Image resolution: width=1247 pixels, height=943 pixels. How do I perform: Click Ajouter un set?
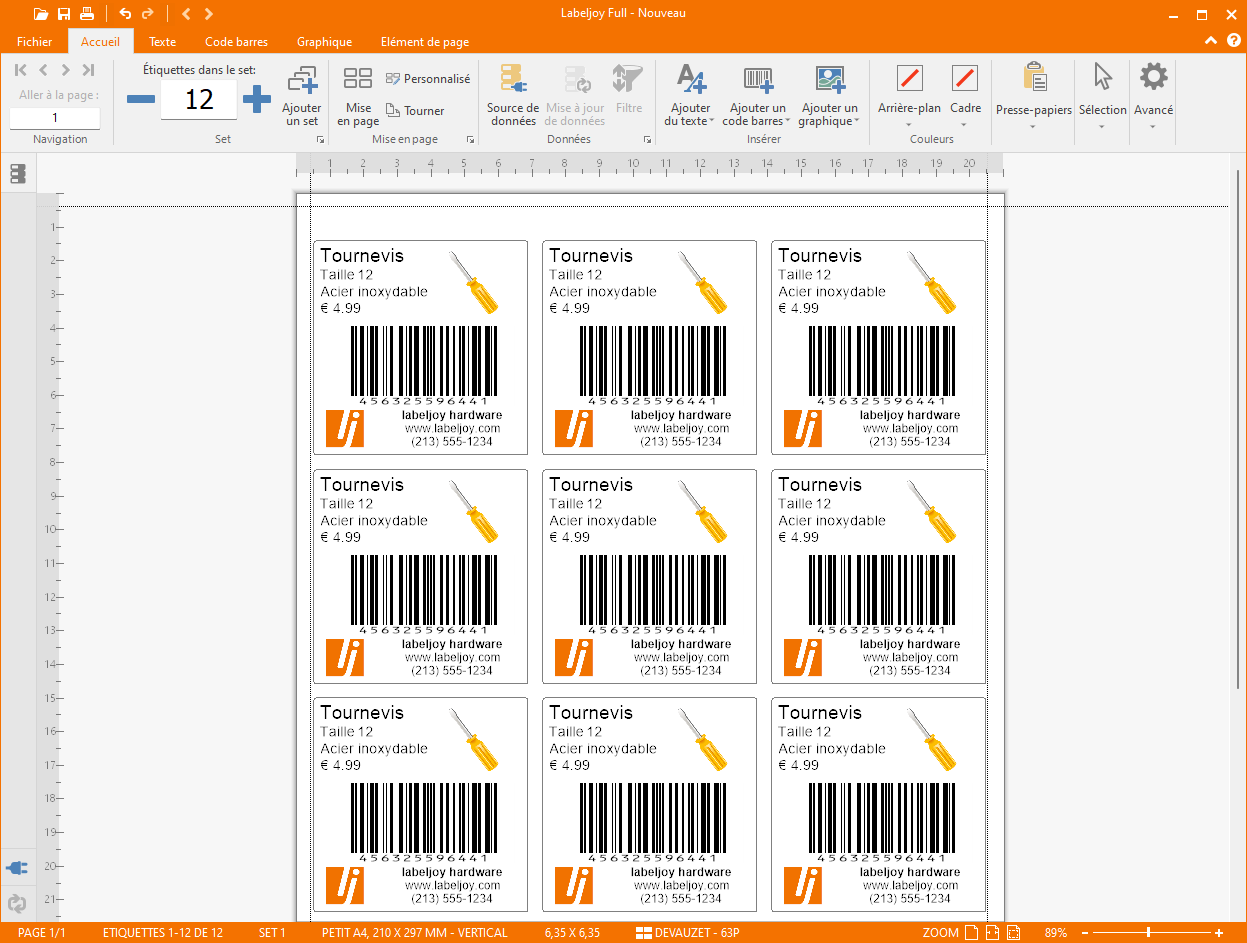302,96
